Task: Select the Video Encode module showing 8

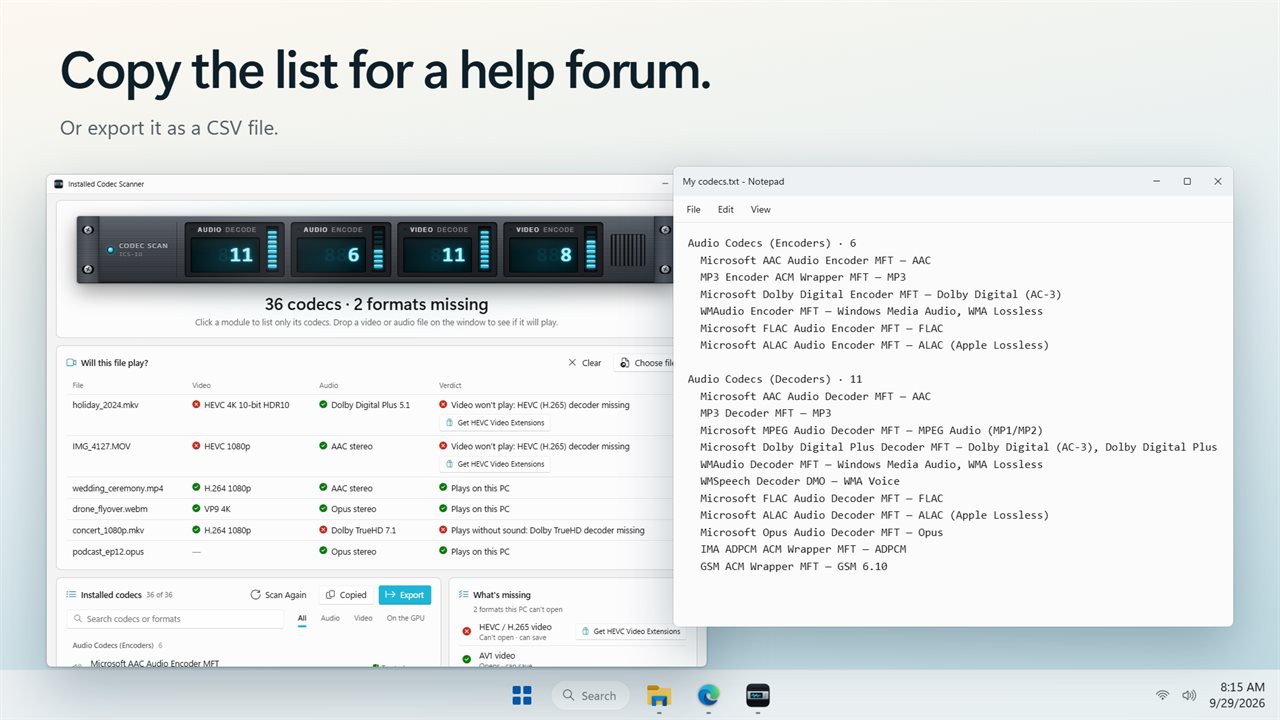Action: click(555, 249)
